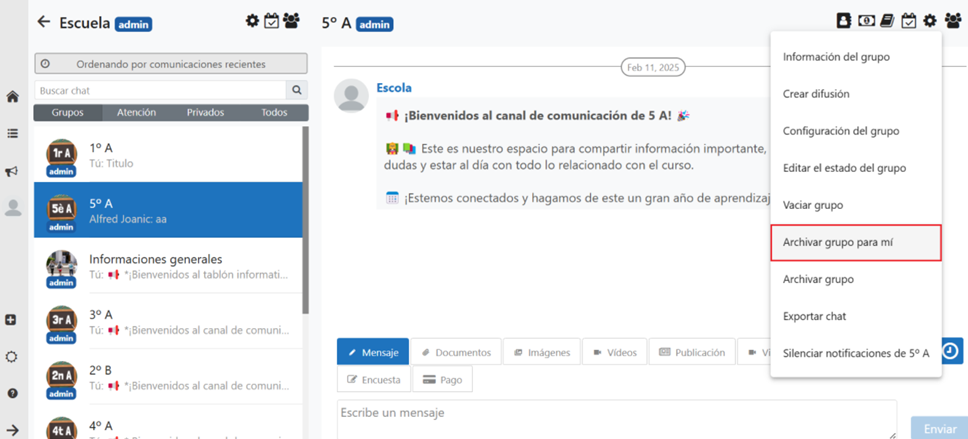Open Escuela settings gear menu

(252, 21)
